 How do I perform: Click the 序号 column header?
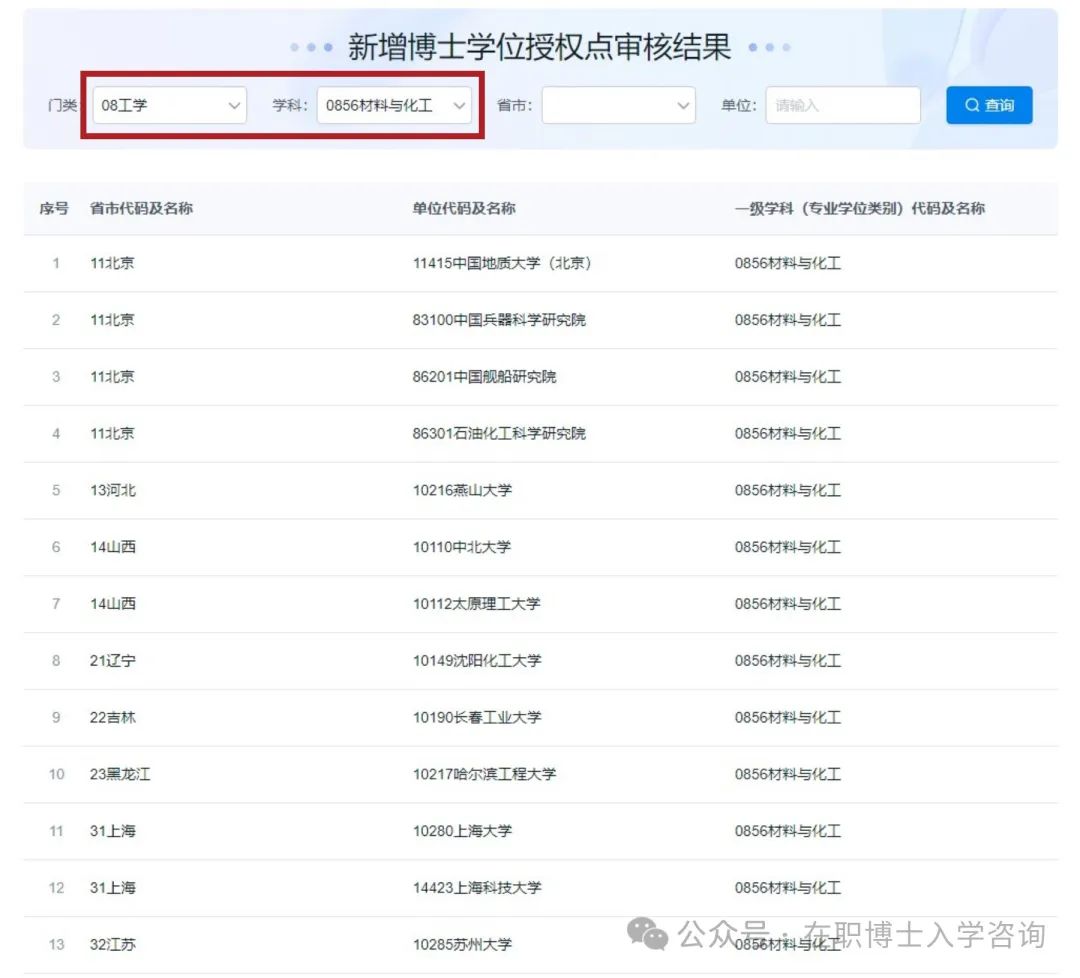(x=54, y=209)
